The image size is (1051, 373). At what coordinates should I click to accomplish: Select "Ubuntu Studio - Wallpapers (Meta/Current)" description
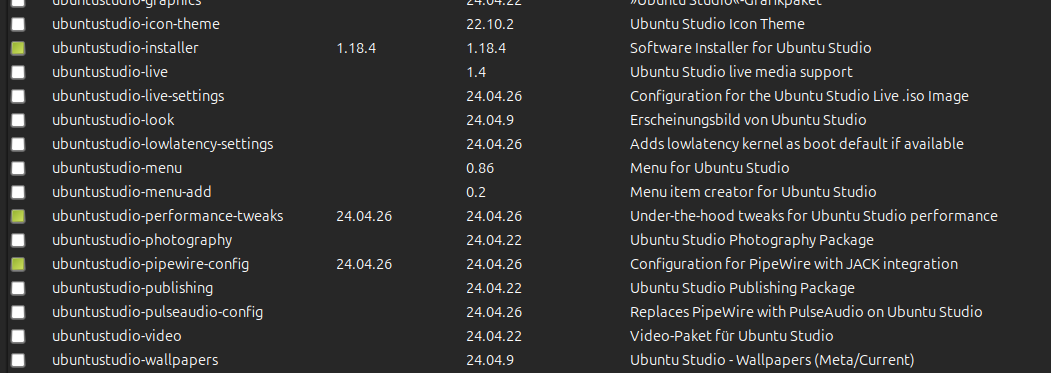pos(772,360)
